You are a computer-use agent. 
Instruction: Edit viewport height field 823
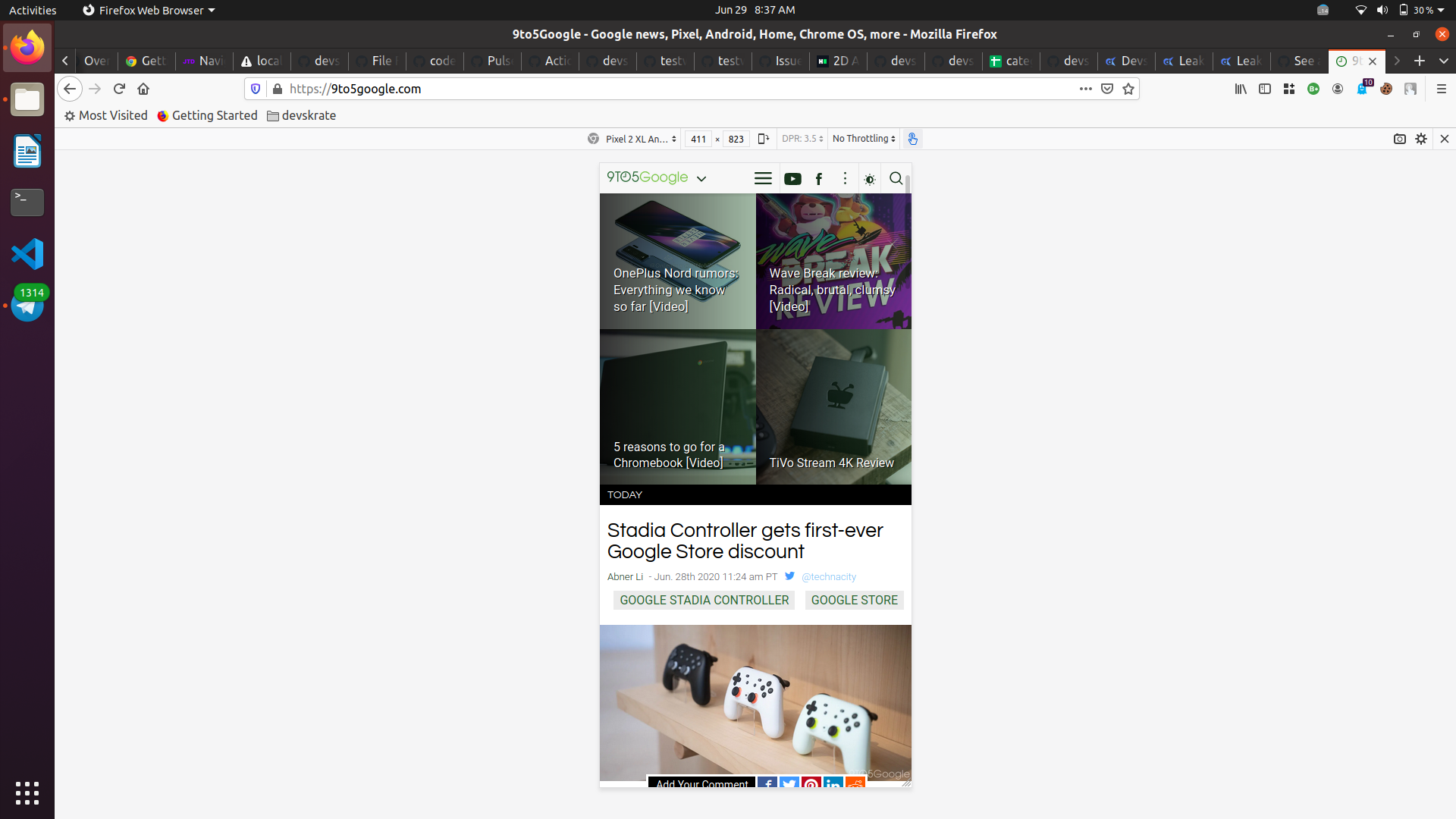(736, 139)
